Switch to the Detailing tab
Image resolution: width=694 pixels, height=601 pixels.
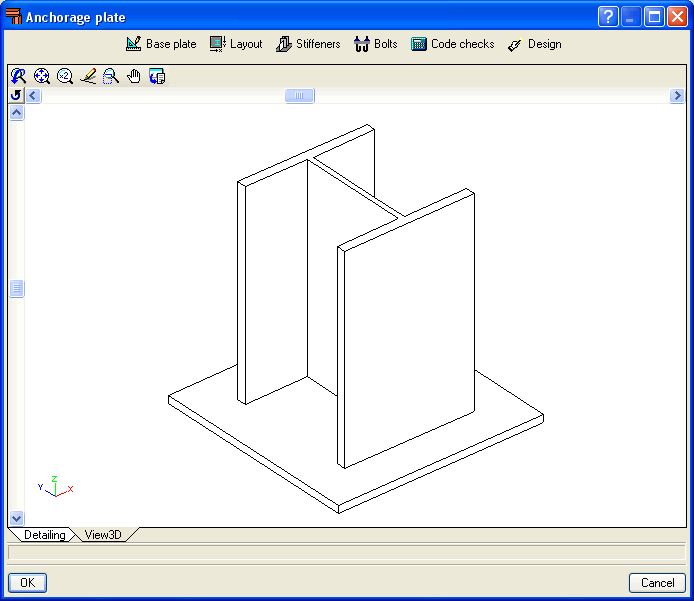click(44, 535)
